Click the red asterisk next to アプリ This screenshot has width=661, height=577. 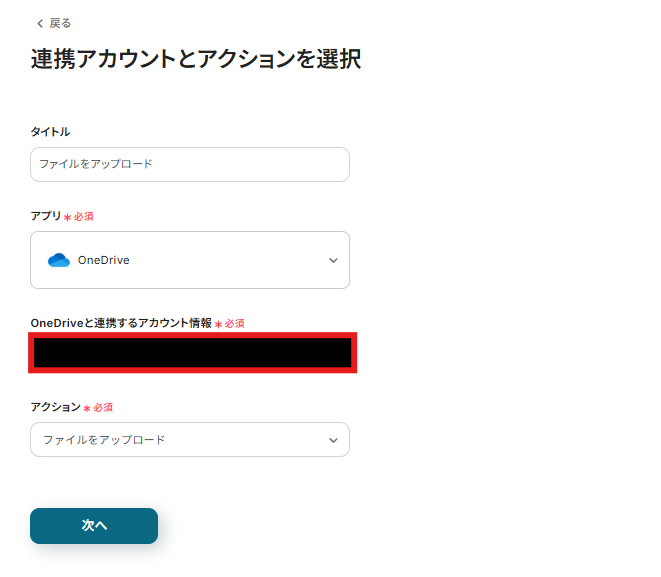click(67, 217)
